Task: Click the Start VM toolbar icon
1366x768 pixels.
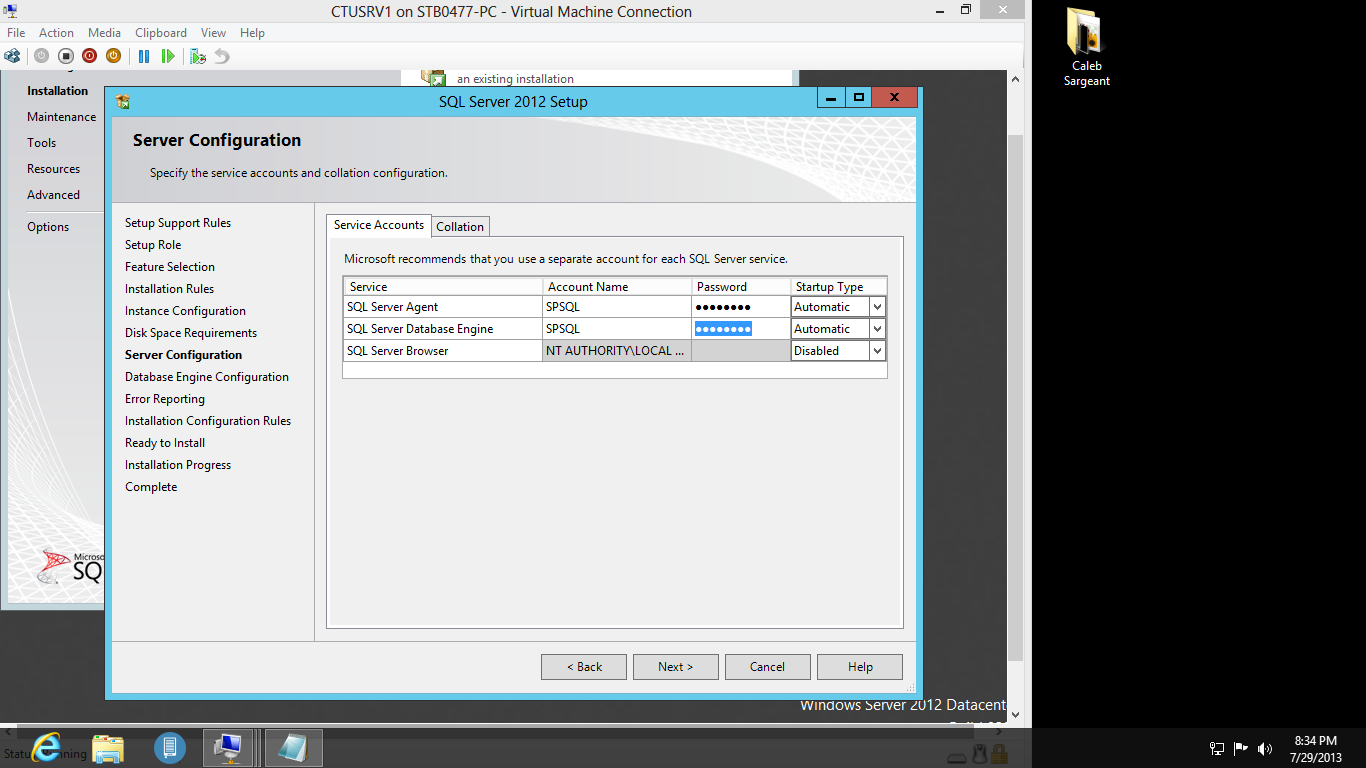Action: (41, 56)
